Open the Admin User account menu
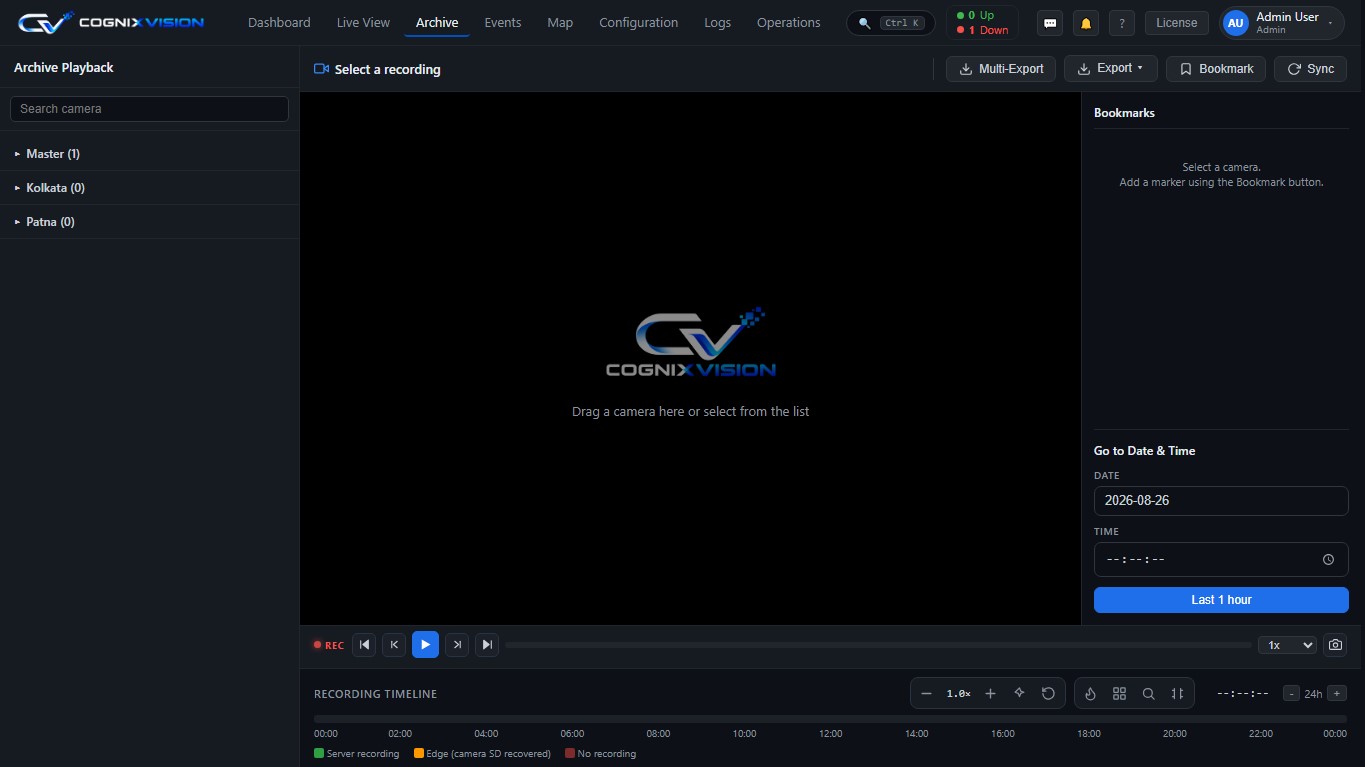 click(x=1282, y=23)
